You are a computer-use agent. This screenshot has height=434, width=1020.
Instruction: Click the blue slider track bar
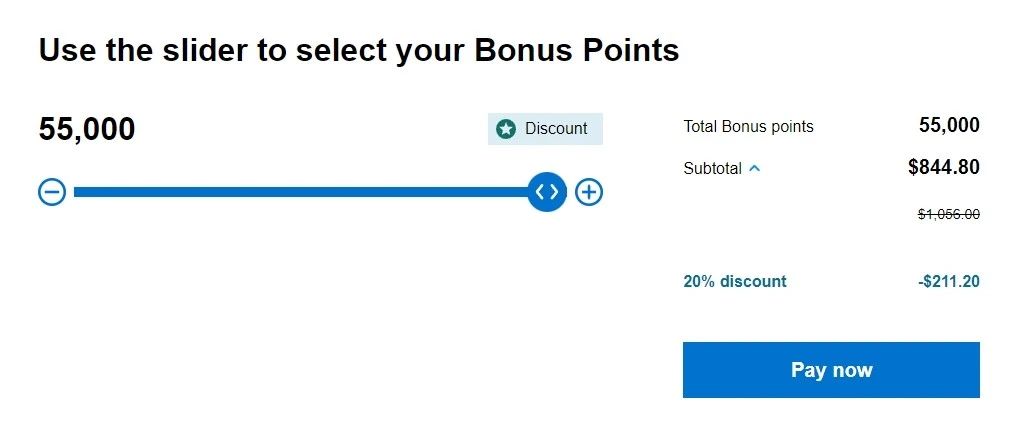click(x=300, y=192)
